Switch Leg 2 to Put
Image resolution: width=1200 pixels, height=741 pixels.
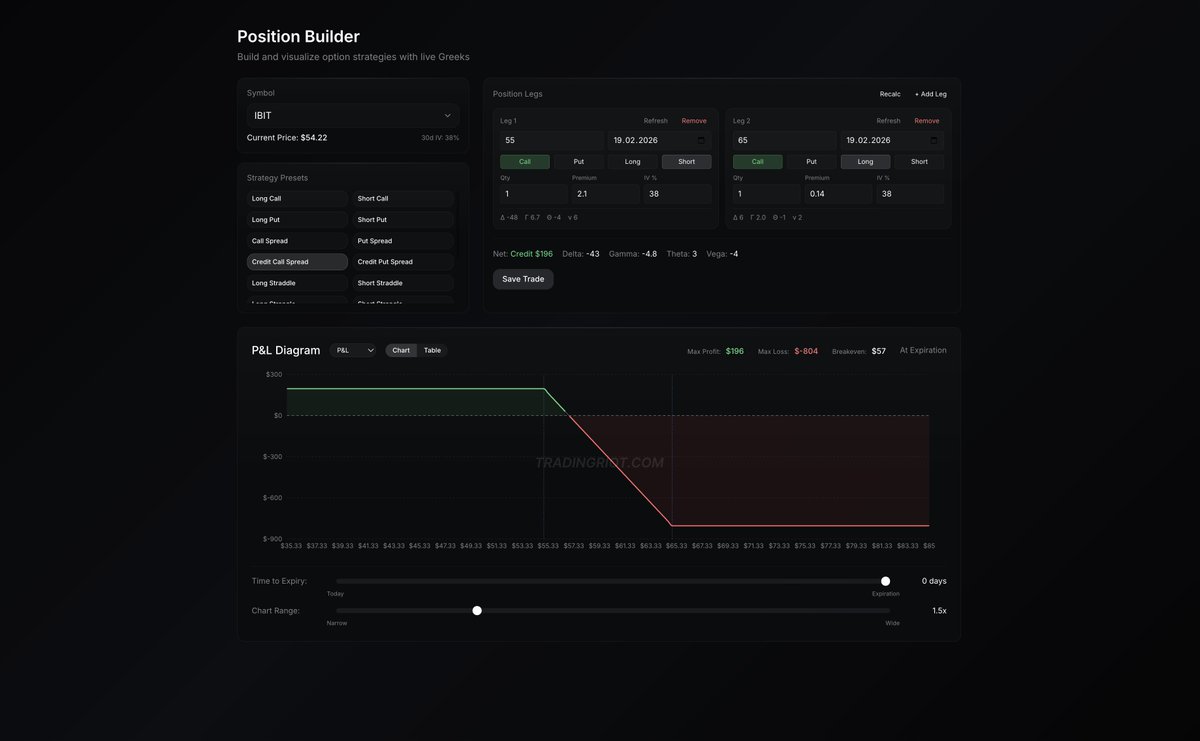pyautogui.click(x=811, y=161)
